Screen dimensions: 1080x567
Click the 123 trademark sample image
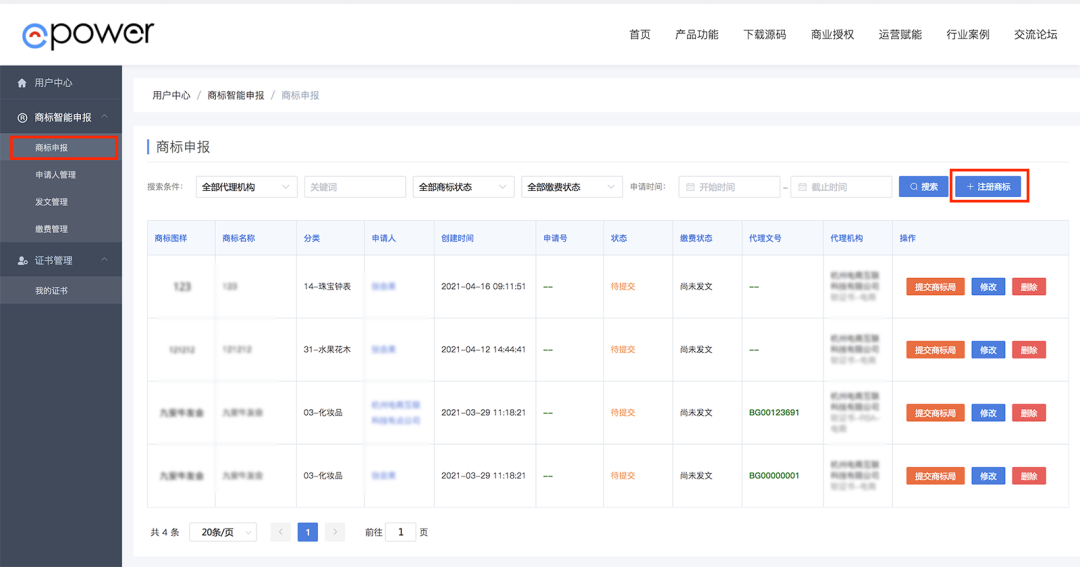[x=182, y=287]
